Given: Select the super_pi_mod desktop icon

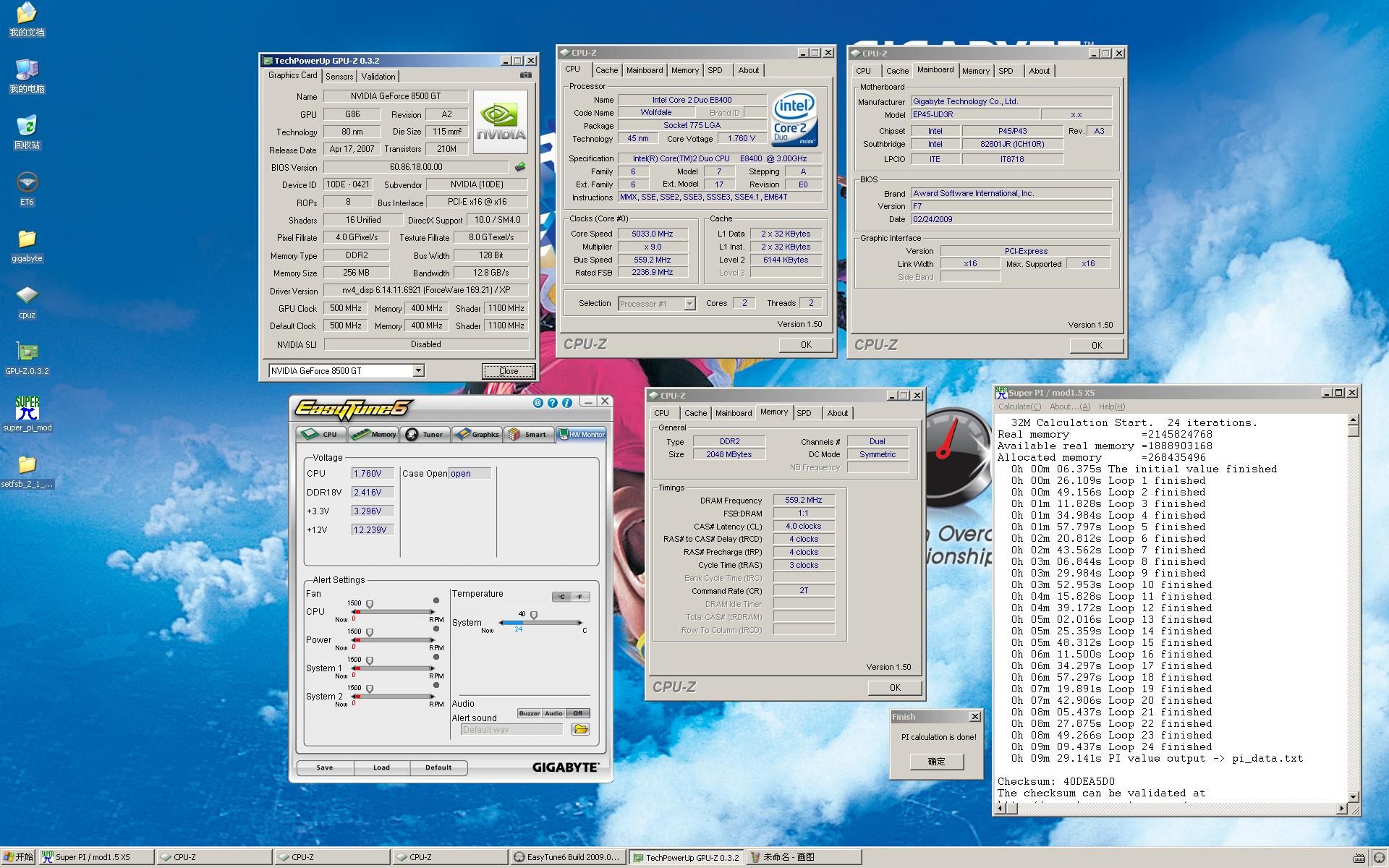Looking at the screenshot, I should (x=27, y=414).
